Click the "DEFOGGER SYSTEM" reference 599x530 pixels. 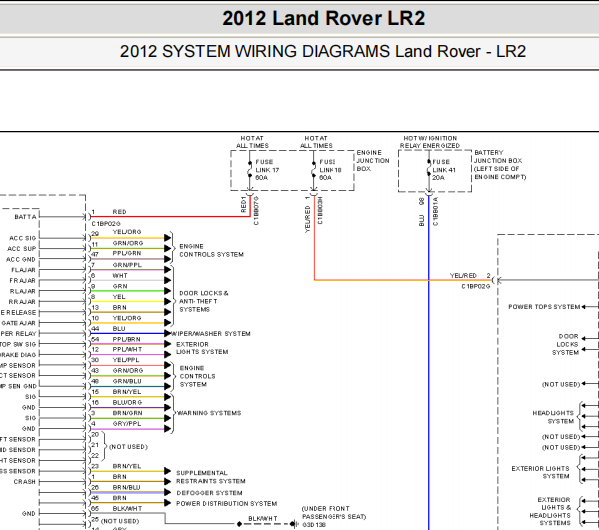coord(209,493)
